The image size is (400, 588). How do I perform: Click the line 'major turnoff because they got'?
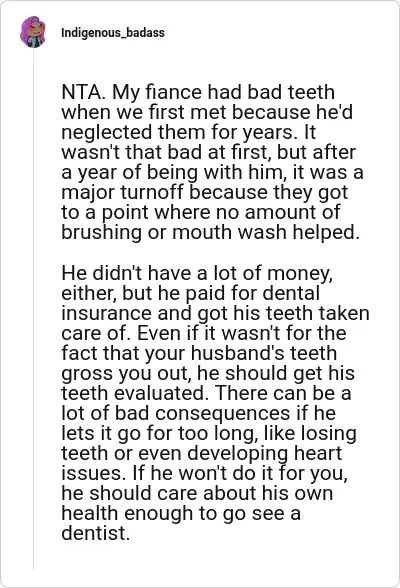pos(205,192)
